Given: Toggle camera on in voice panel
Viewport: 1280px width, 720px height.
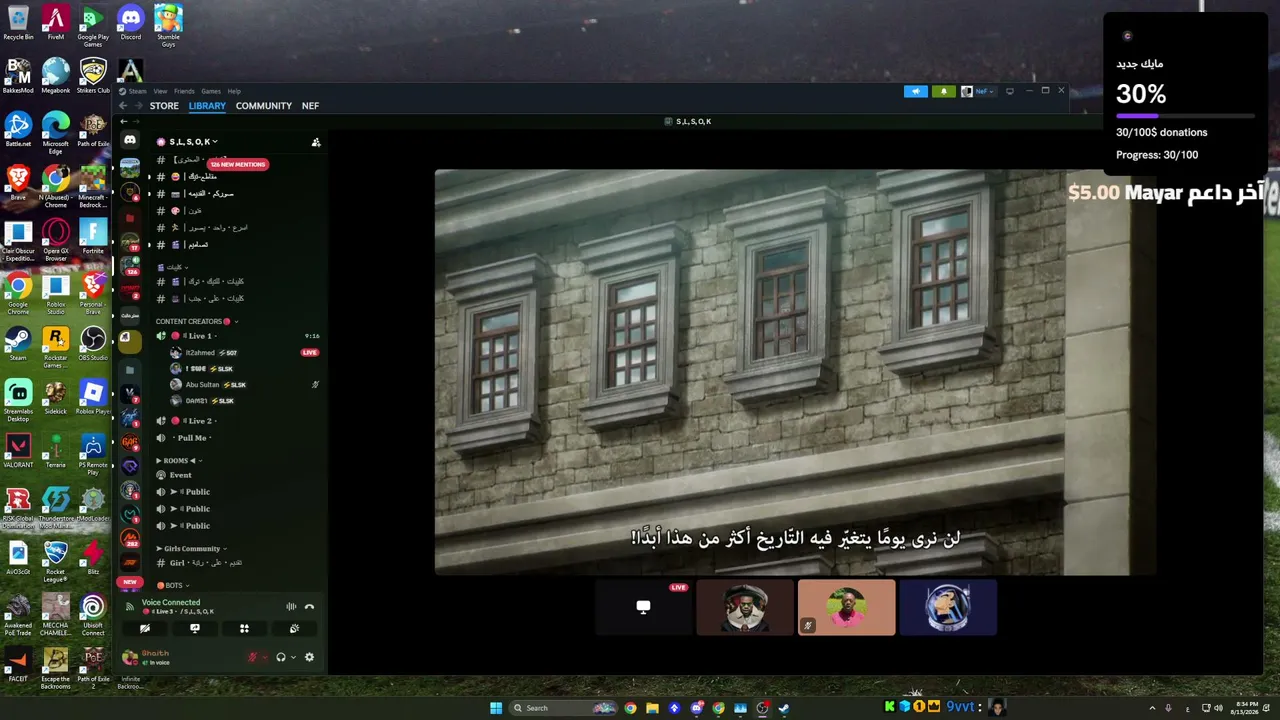Looking at the screenshot, I should 145,629.
